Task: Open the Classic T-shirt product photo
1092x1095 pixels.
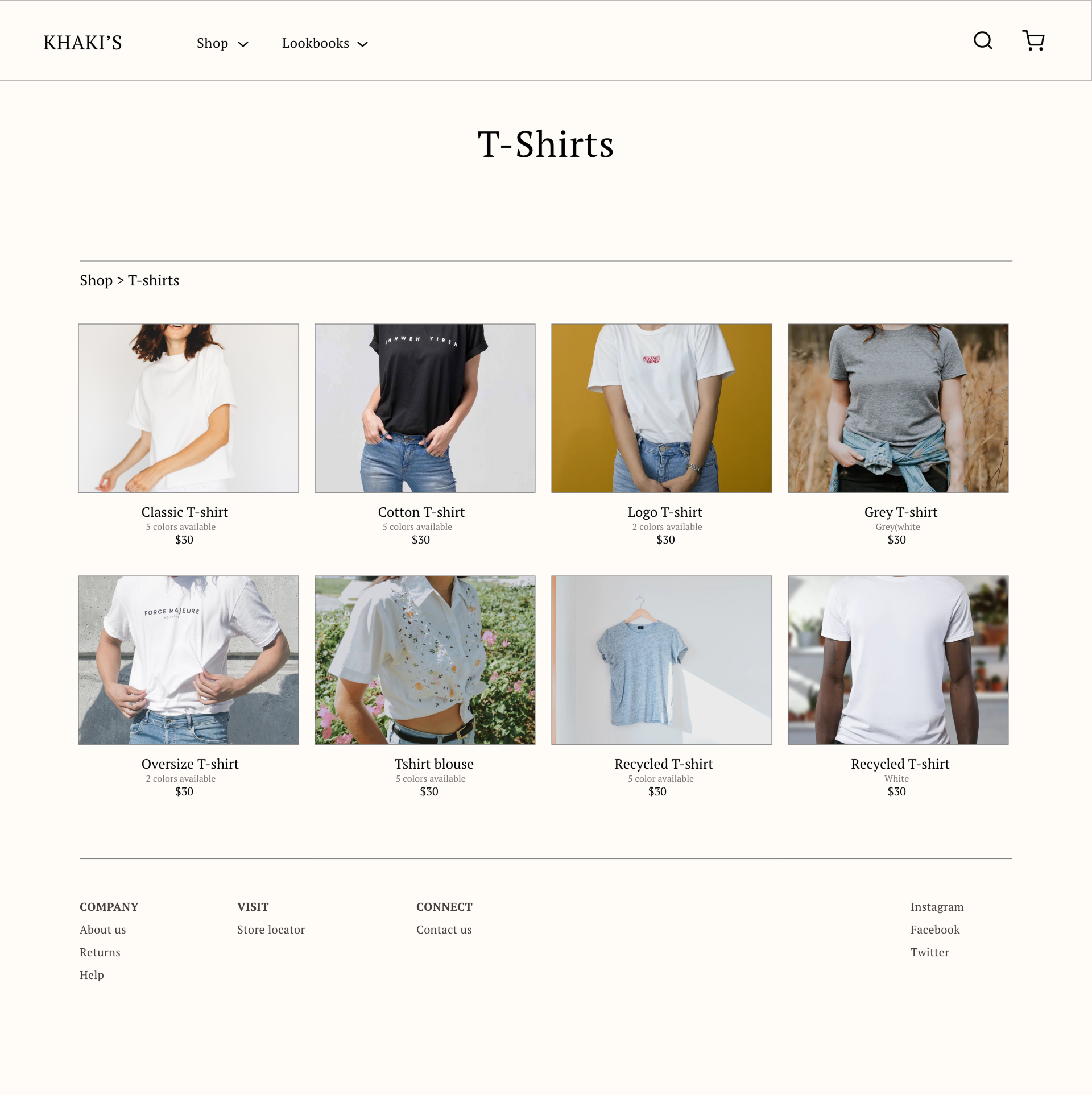Action: [x=188, y=408]
